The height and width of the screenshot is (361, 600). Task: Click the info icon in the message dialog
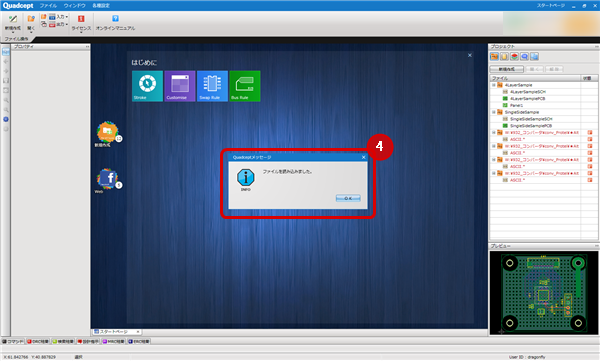246,177
